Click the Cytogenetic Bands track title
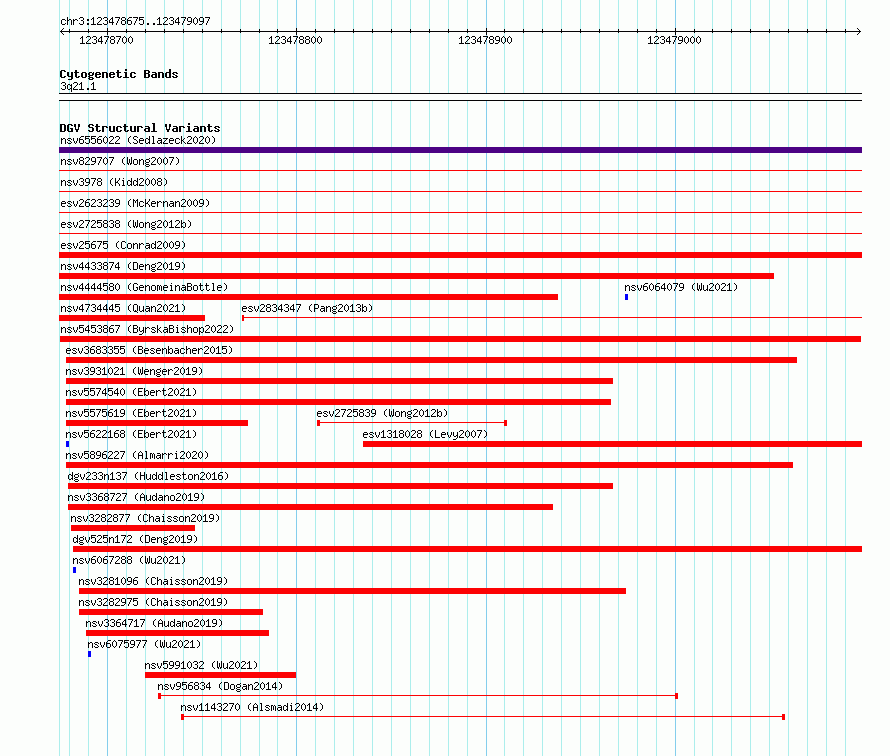 [x=119, y=74]
